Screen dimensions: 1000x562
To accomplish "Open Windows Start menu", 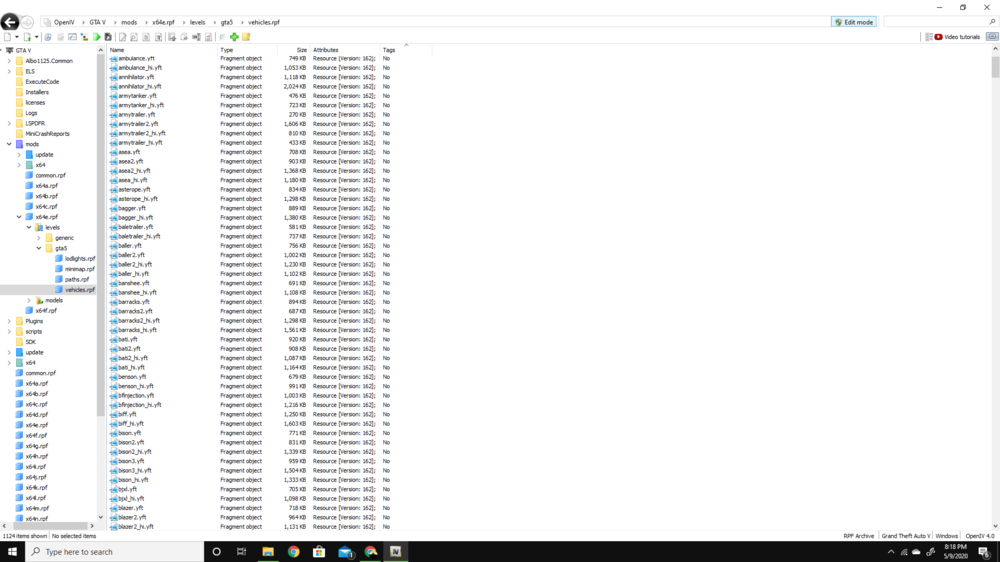I will pyautogui.click(x=12, y=552).
